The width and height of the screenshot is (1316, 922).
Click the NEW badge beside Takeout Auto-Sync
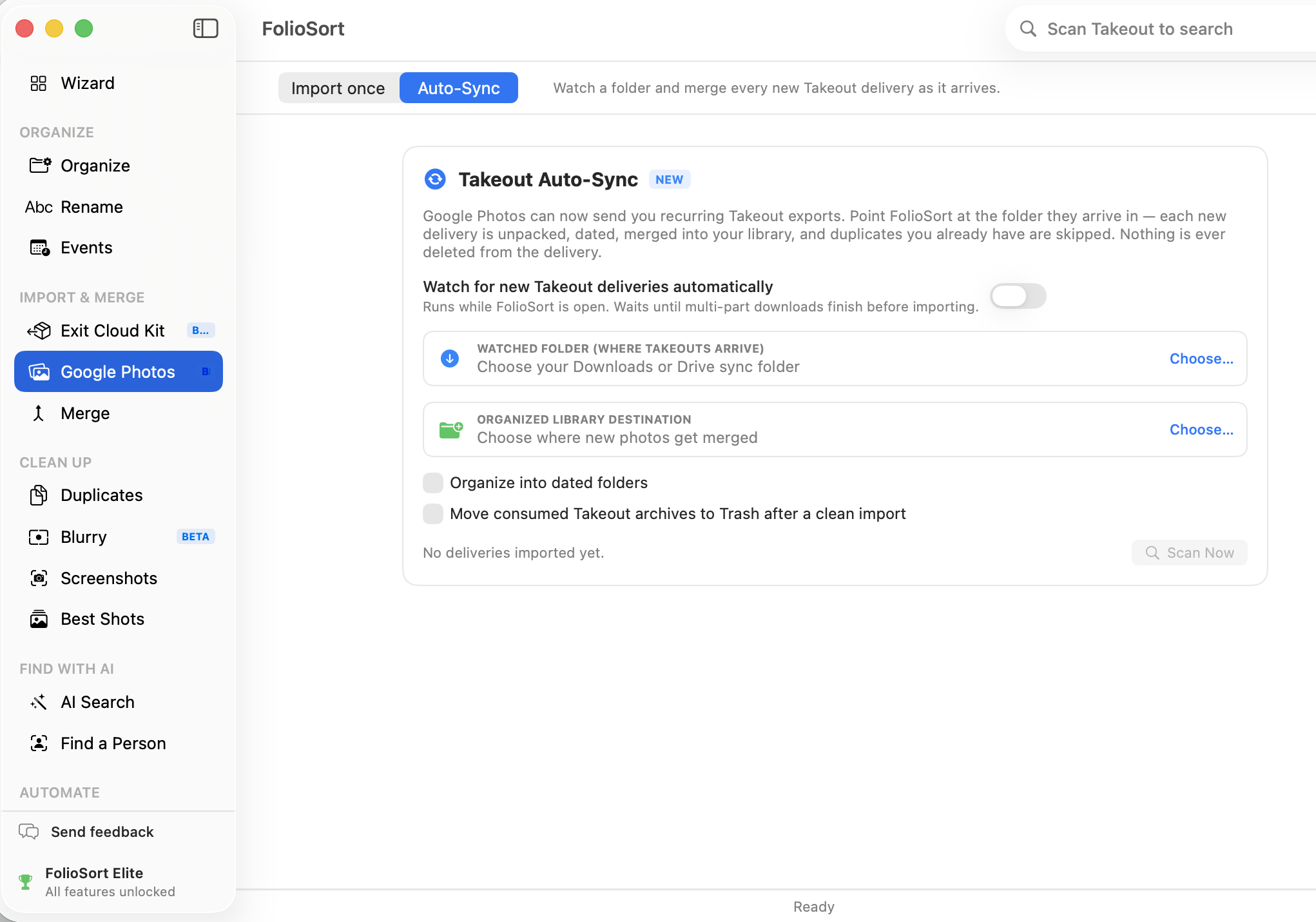click(x=670, y=180)
